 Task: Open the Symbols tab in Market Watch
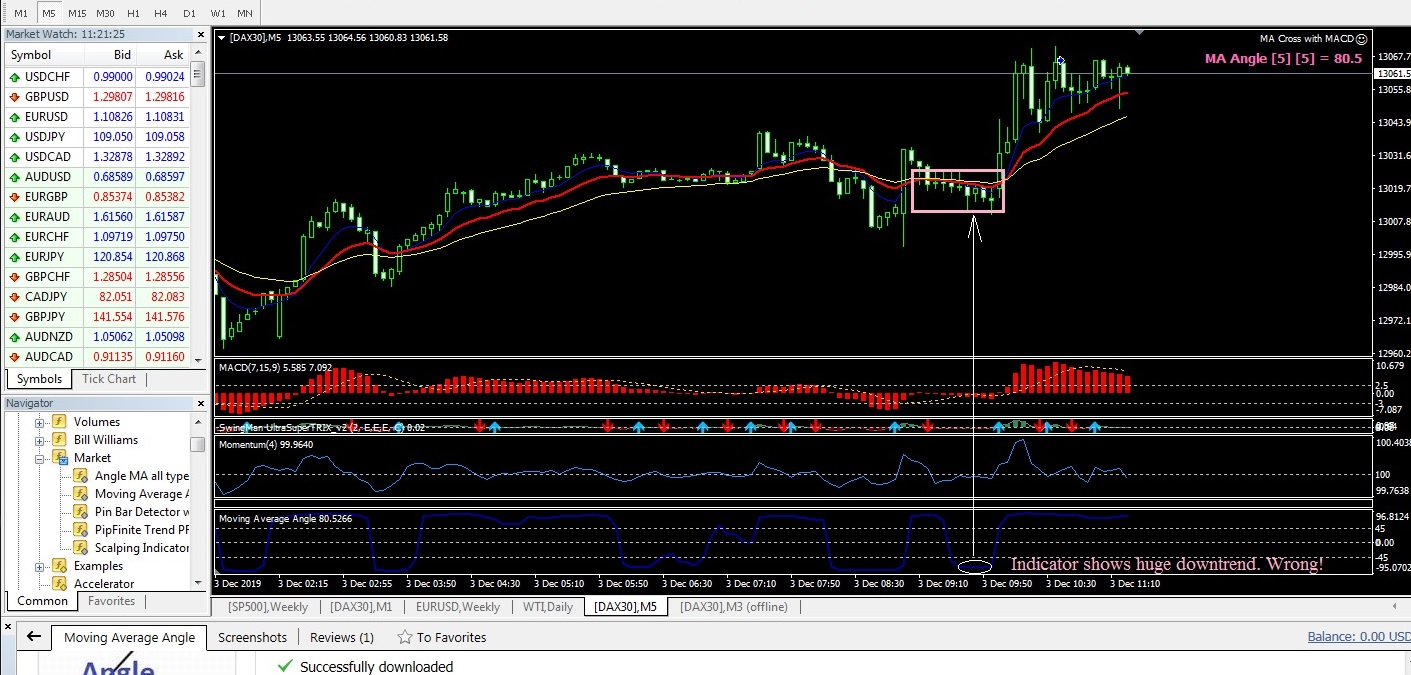point(39,379)
